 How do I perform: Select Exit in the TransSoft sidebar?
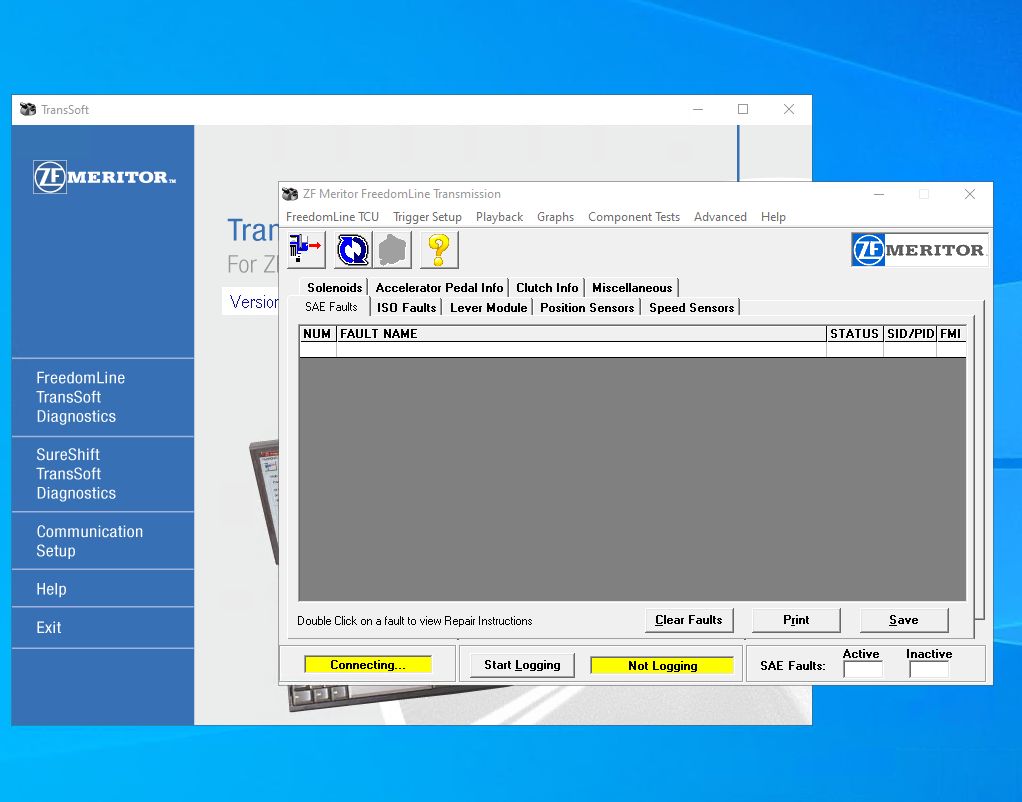(x=50, y=627)
